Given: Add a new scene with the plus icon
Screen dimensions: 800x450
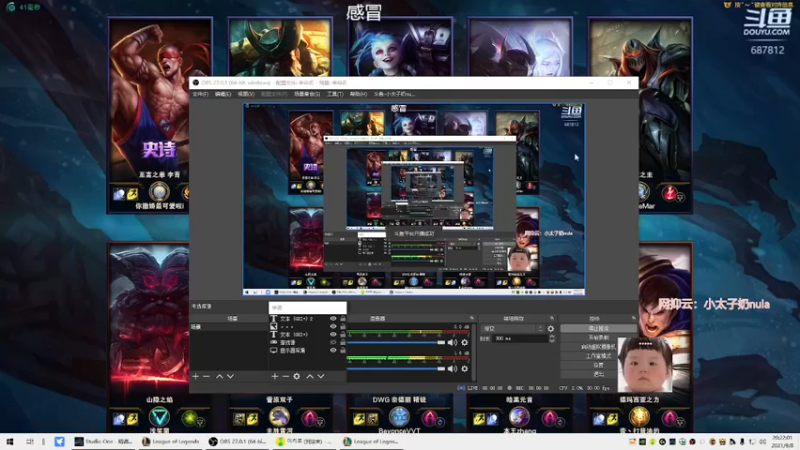Looking at the screenshot, I should tap(195, 376).
